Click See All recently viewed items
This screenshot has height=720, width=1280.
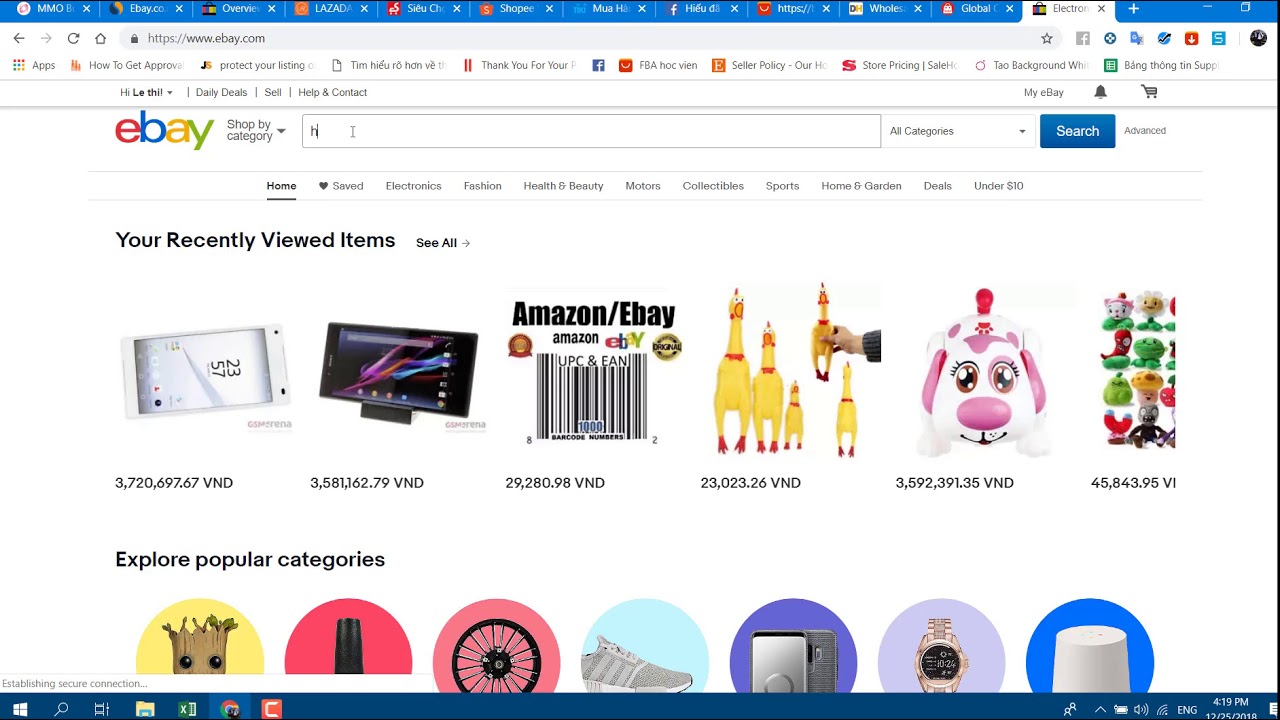[443, 243]
